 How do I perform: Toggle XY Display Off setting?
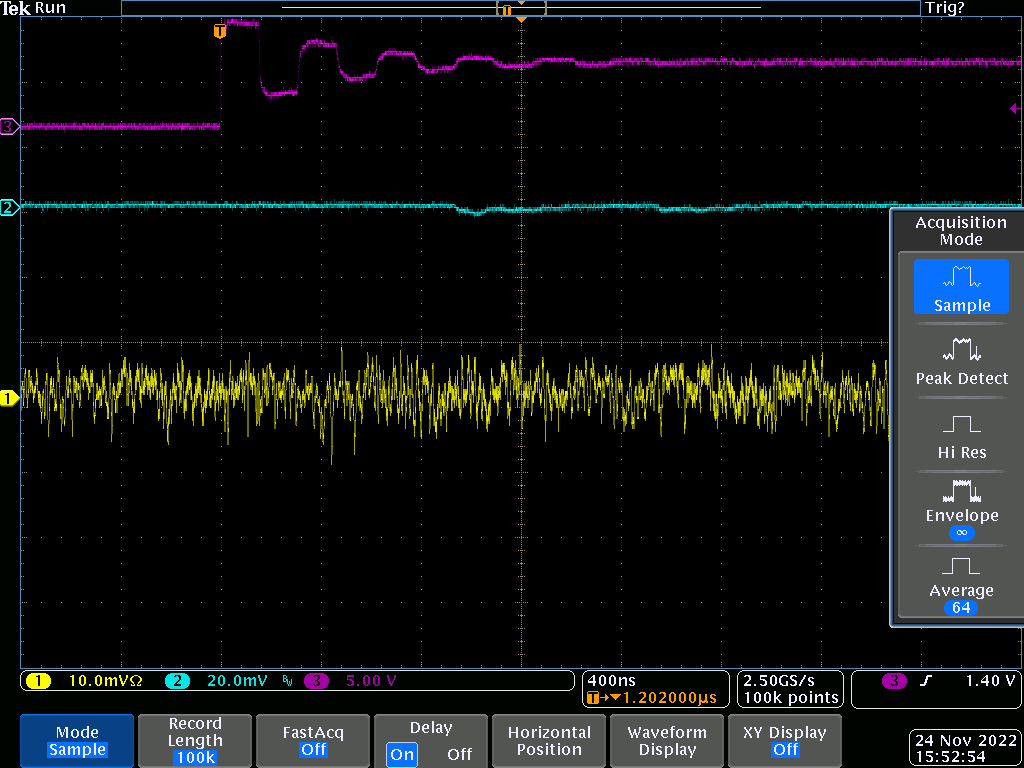785,740
